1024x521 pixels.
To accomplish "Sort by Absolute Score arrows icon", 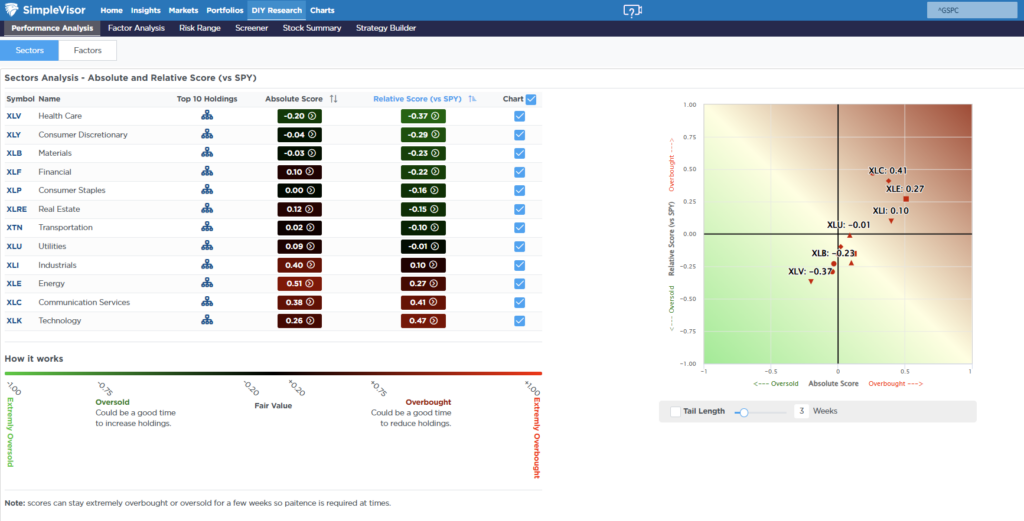I will point(334,99).
